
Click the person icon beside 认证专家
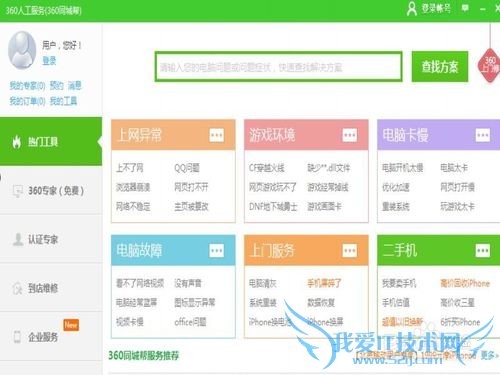[18, 239]
